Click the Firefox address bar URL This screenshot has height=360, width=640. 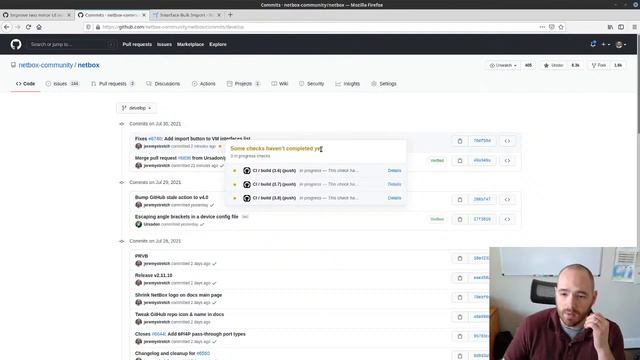click(x=173, y=27)
